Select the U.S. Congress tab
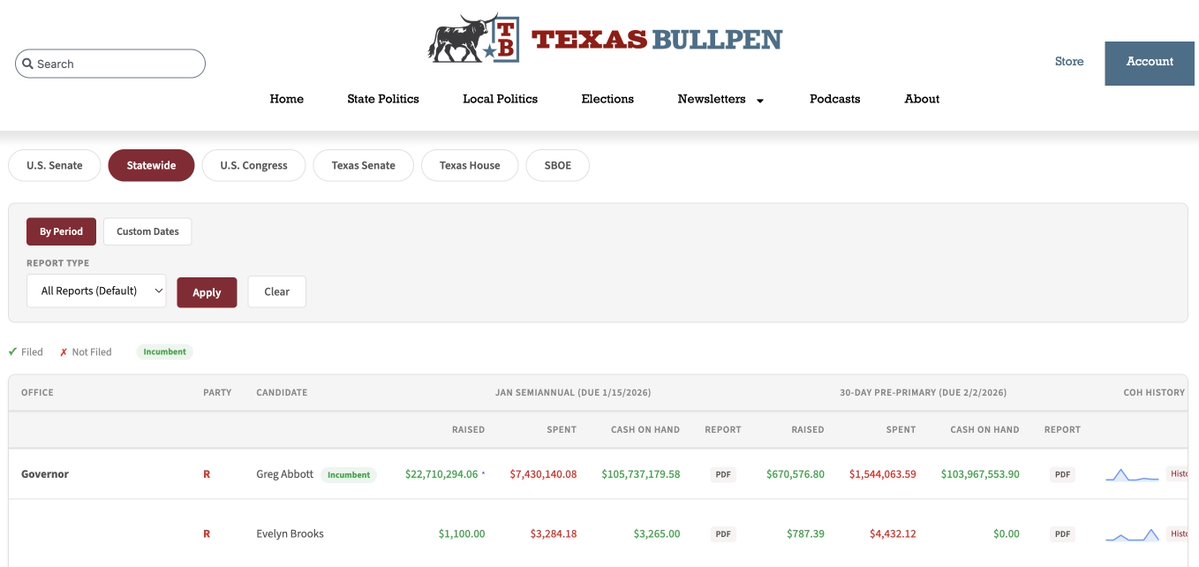The width and height of the screenshot is (1199, 567). tap(254, 165)
